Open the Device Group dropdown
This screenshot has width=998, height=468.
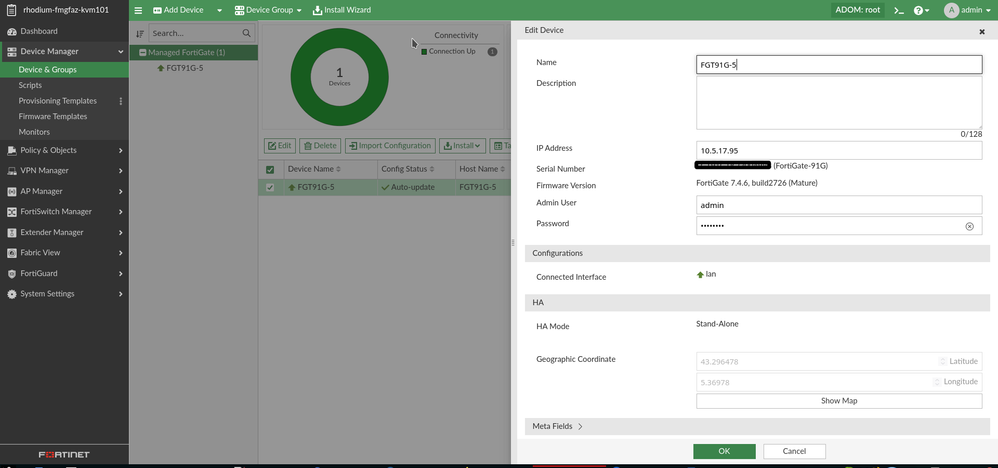pyautogui.click(x=268, y=10)
